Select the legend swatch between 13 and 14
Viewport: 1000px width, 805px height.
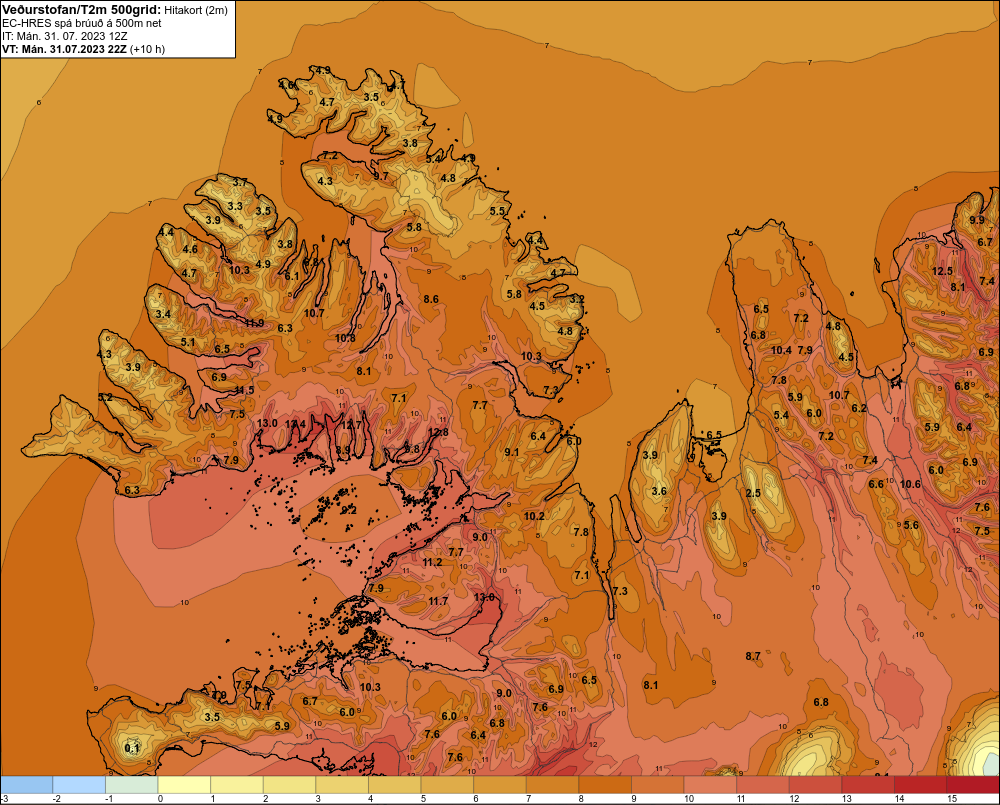pyautogui.click(x=868, y=785)
